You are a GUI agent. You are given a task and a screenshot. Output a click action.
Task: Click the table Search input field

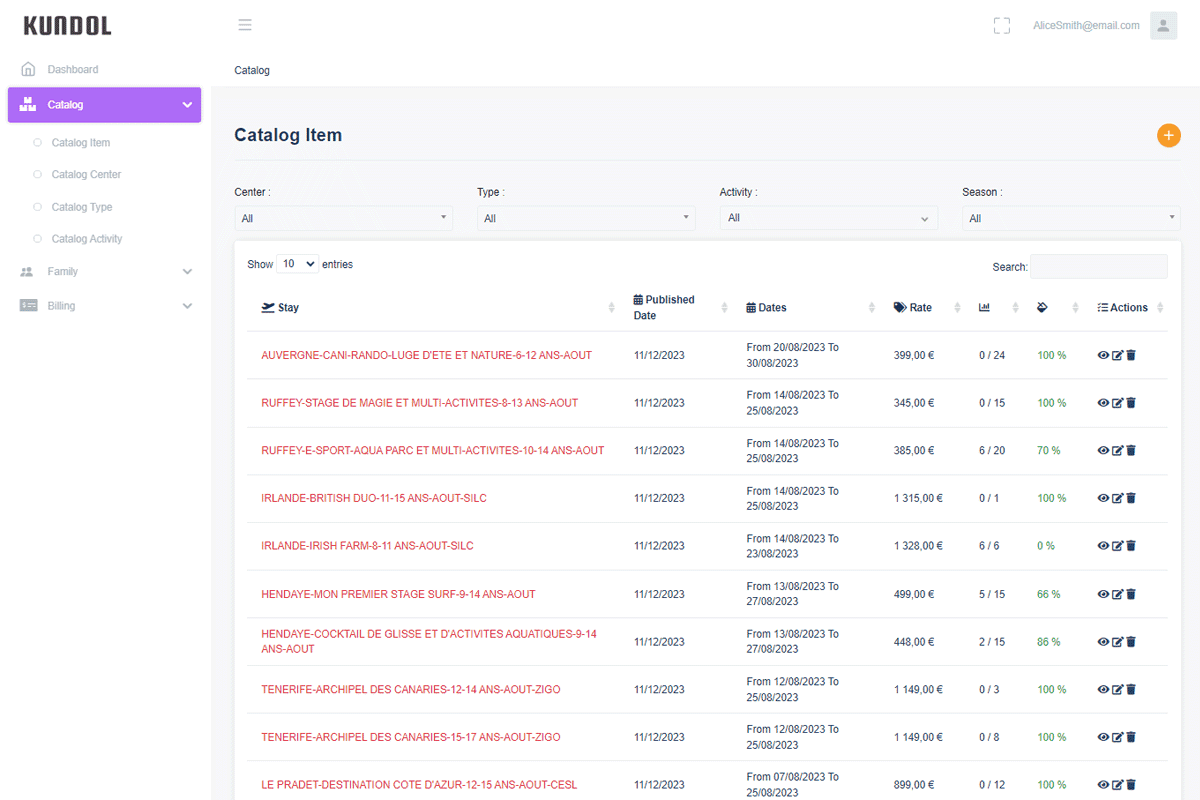pyautogui.click(x=1098, y=267)
